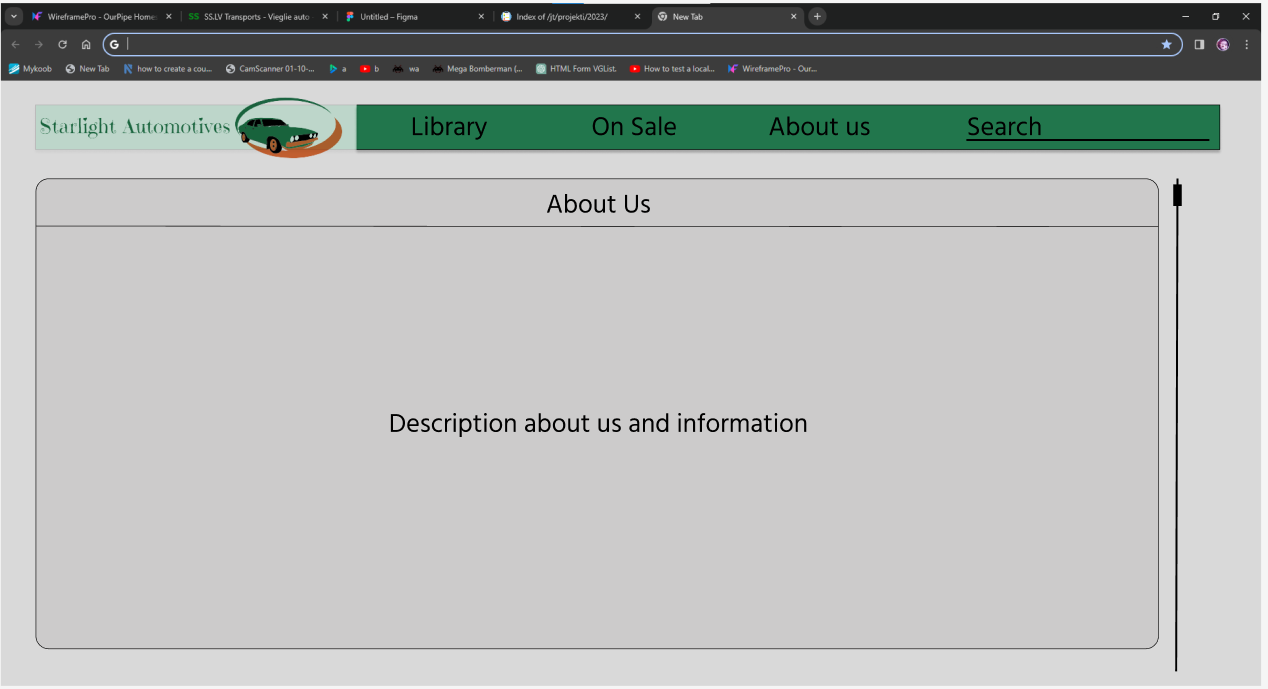This screenshot has height=689, width=1268.
Task: Click the back navigation arrow
Action: coord(15,45)
